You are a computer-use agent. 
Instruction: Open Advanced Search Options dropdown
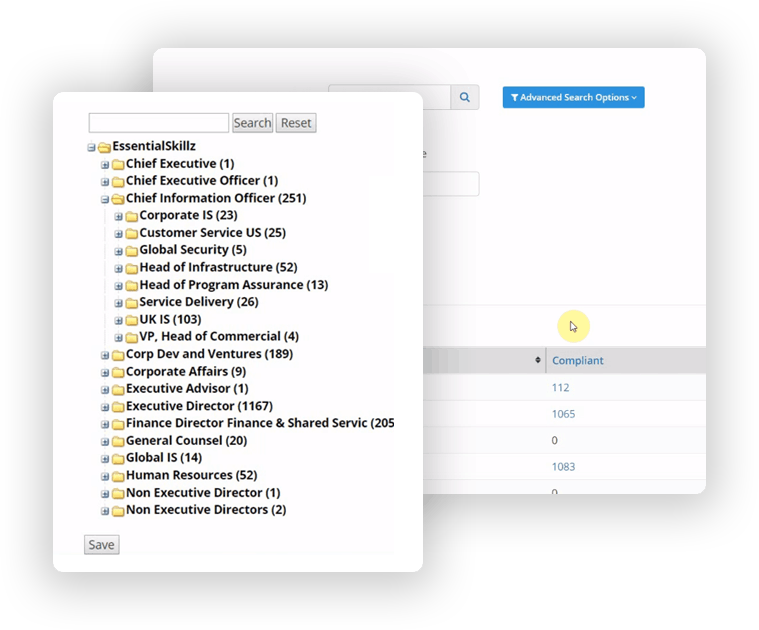click(573, 97)
